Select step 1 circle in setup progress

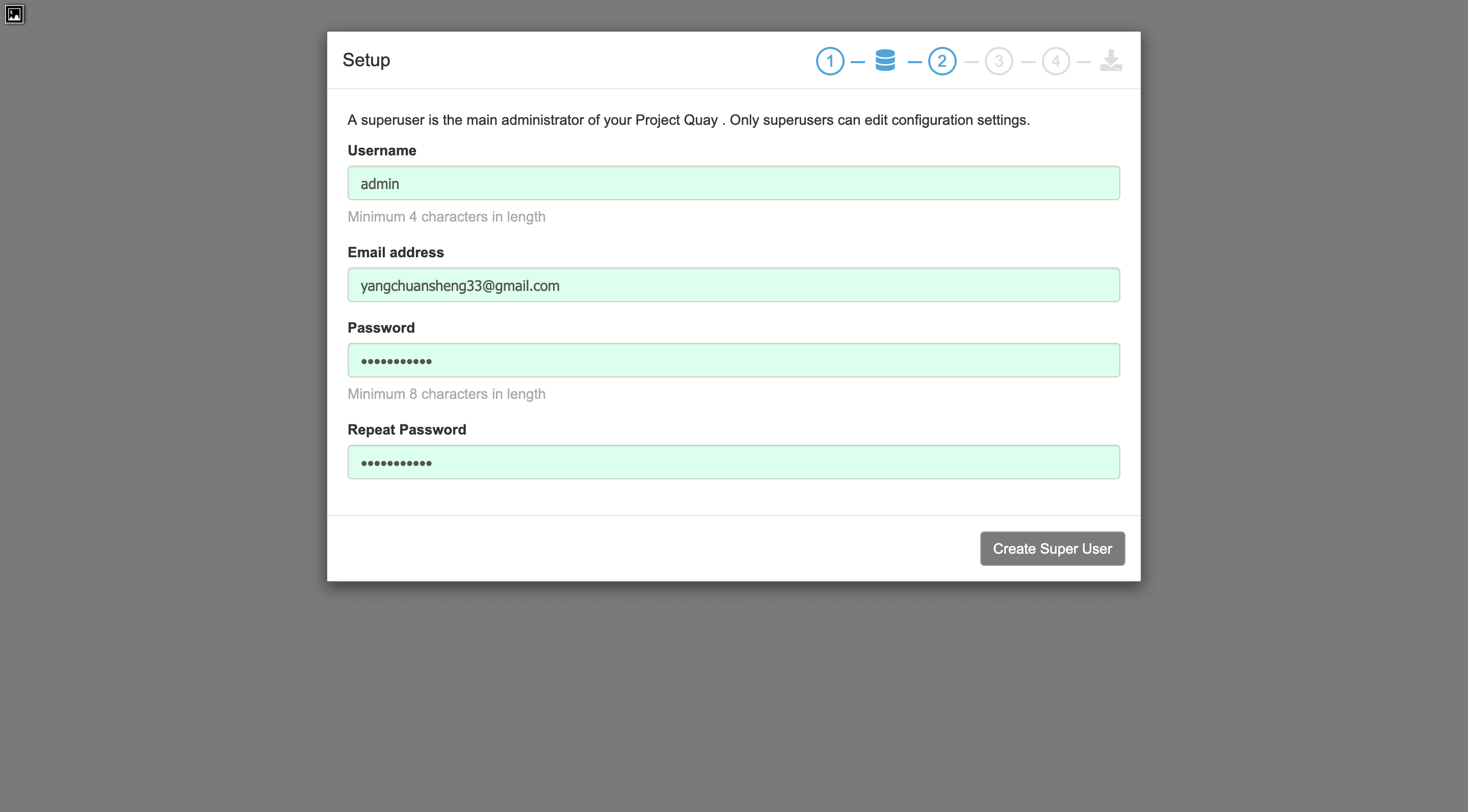pos(830,61)
